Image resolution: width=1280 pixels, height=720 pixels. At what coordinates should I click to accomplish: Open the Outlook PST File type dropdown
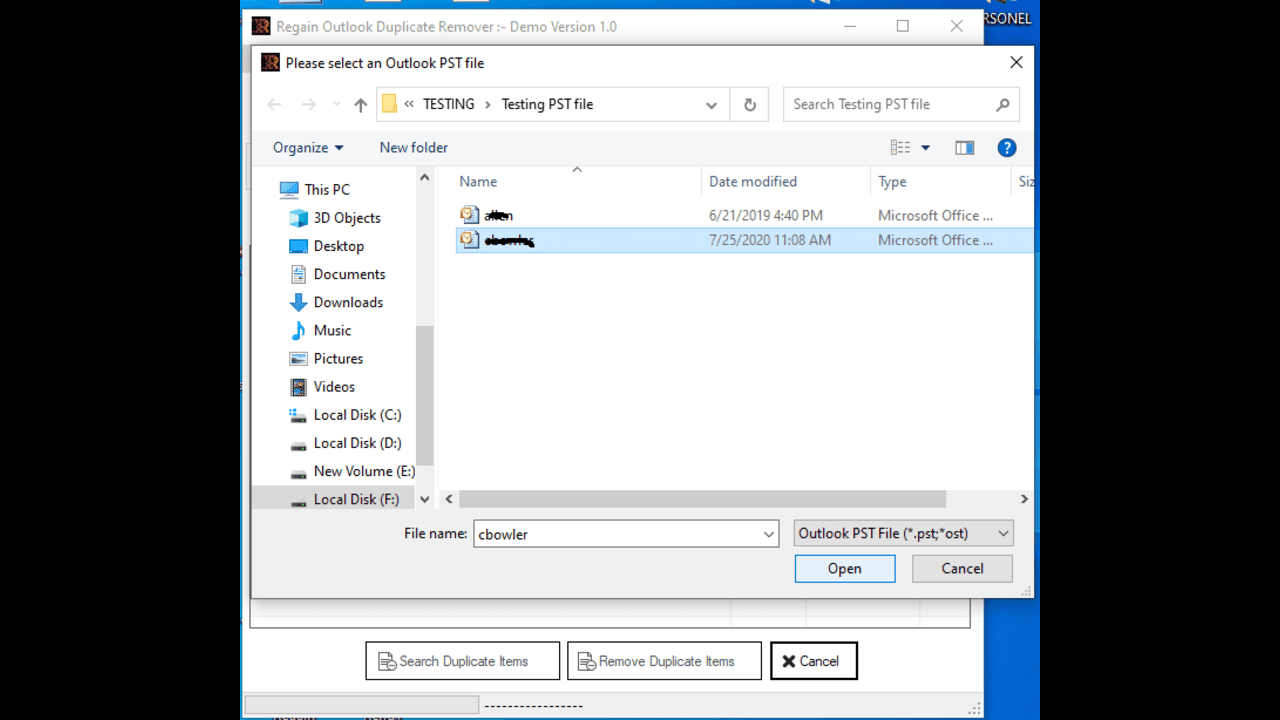[904, 533]
